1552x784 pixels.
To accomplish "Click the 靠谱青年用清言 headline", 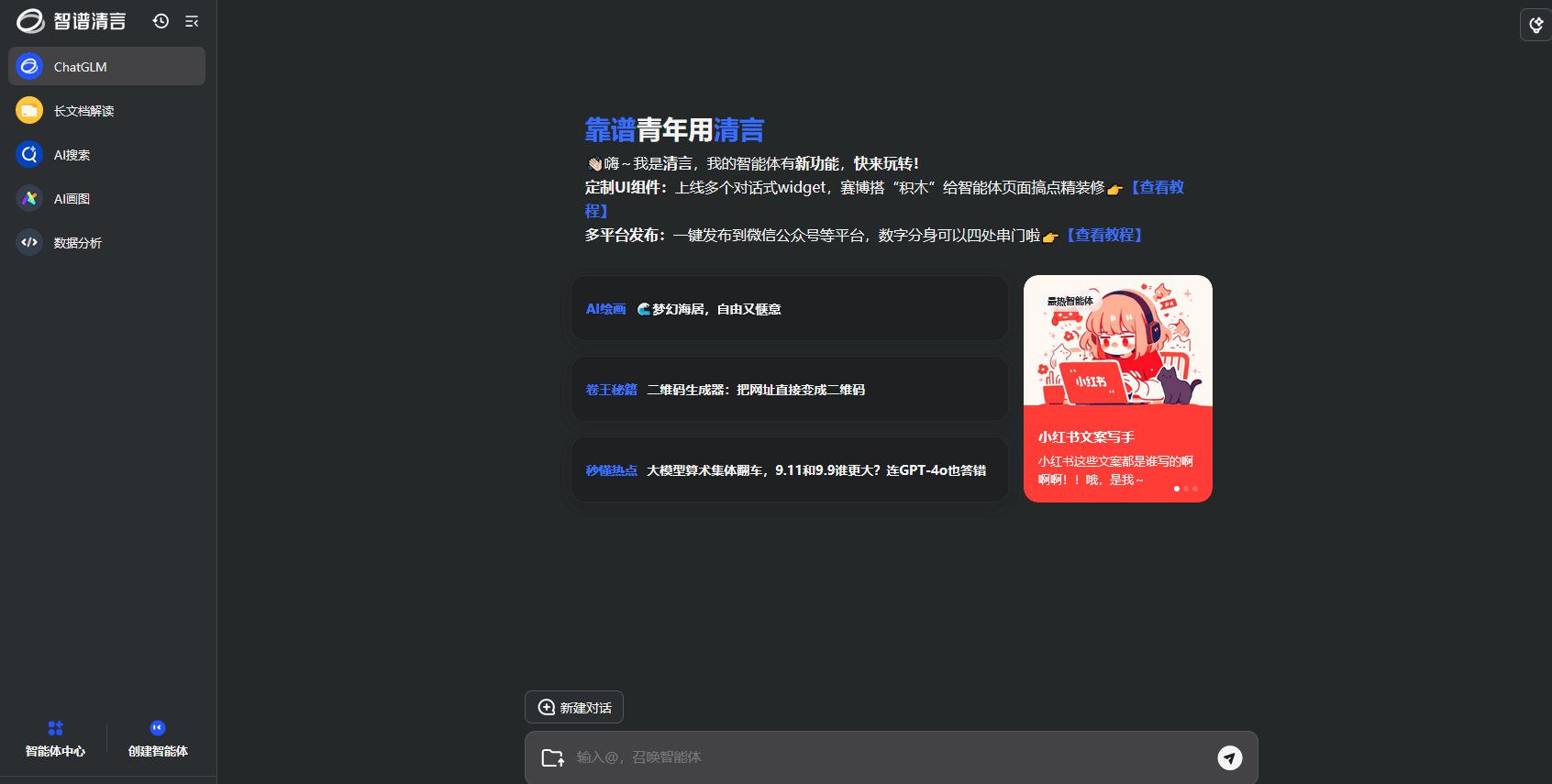I will 674,130.
